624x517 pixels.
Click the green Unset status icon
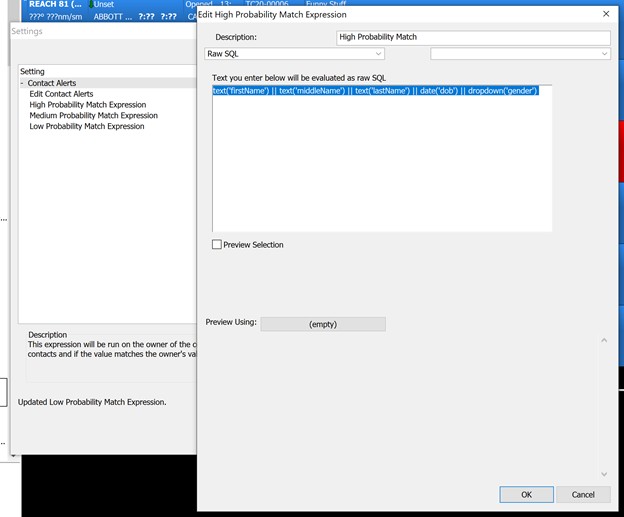click(91, 4)
